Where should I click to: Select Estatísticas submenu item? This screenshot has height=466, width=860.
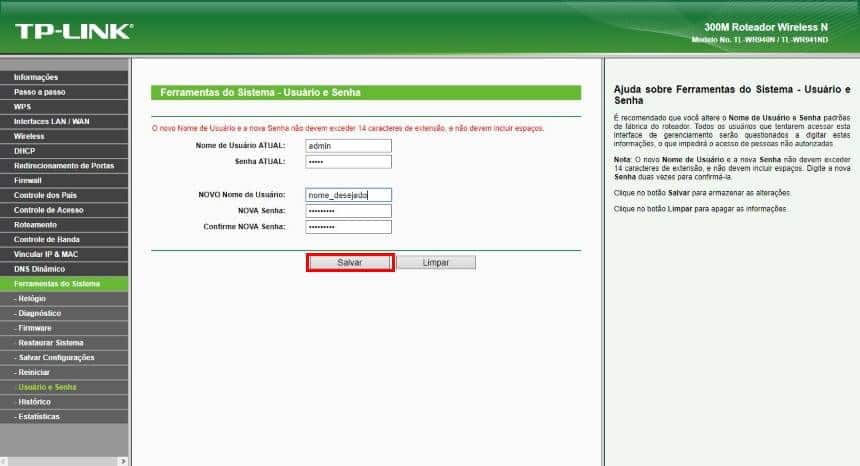(x=64, y=417)
